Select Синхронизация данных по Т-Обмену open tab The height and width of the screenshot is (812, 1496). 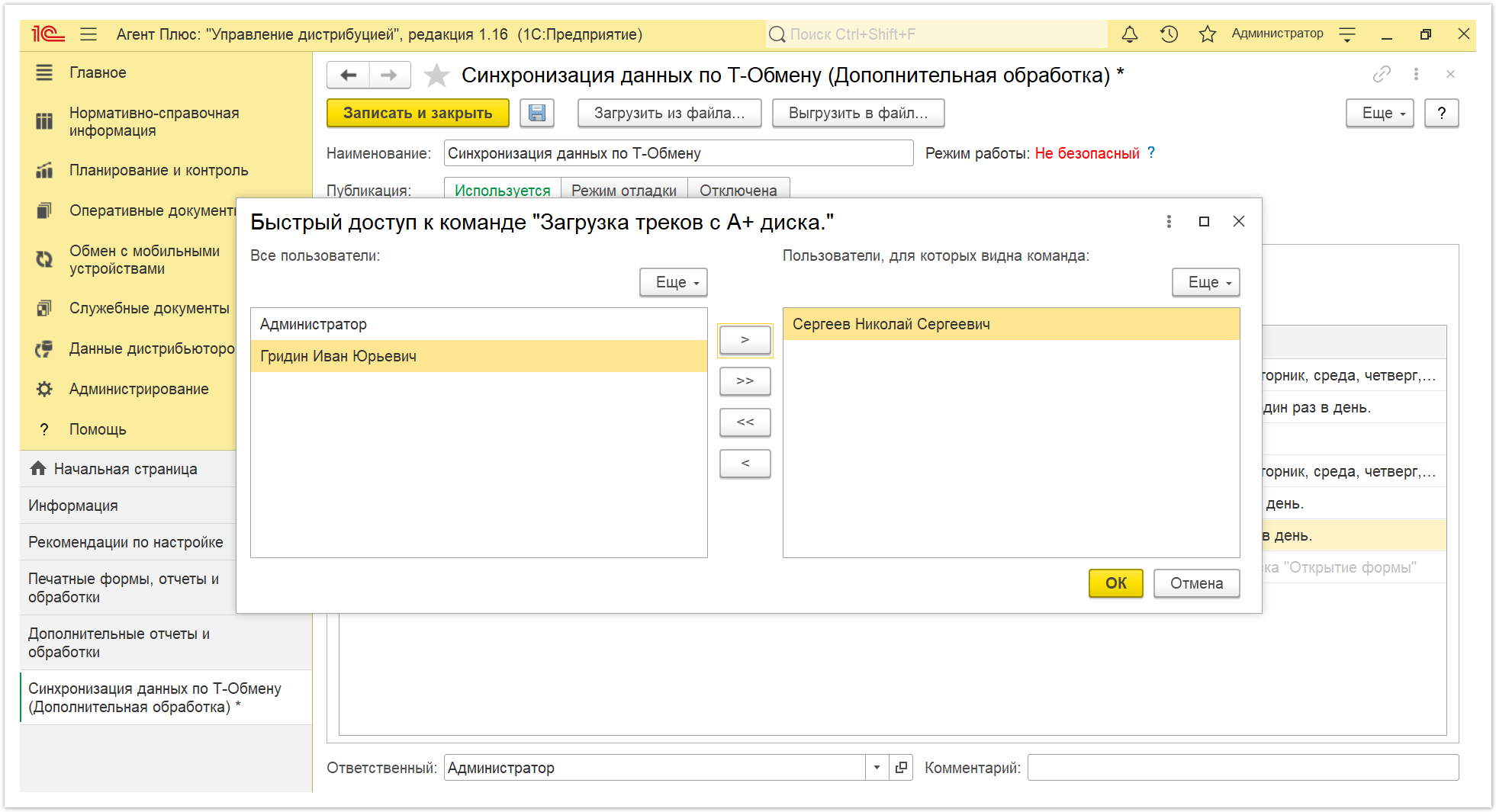coord(166,698)
